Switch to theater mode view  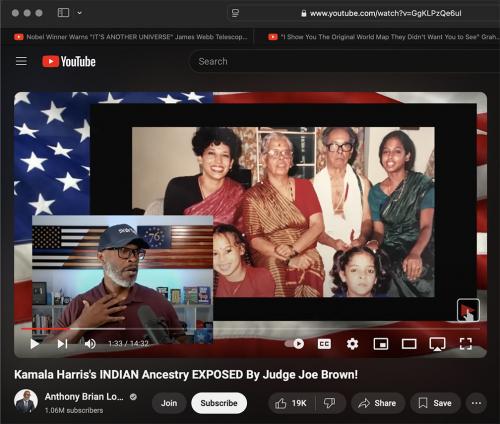coord(409,344)
